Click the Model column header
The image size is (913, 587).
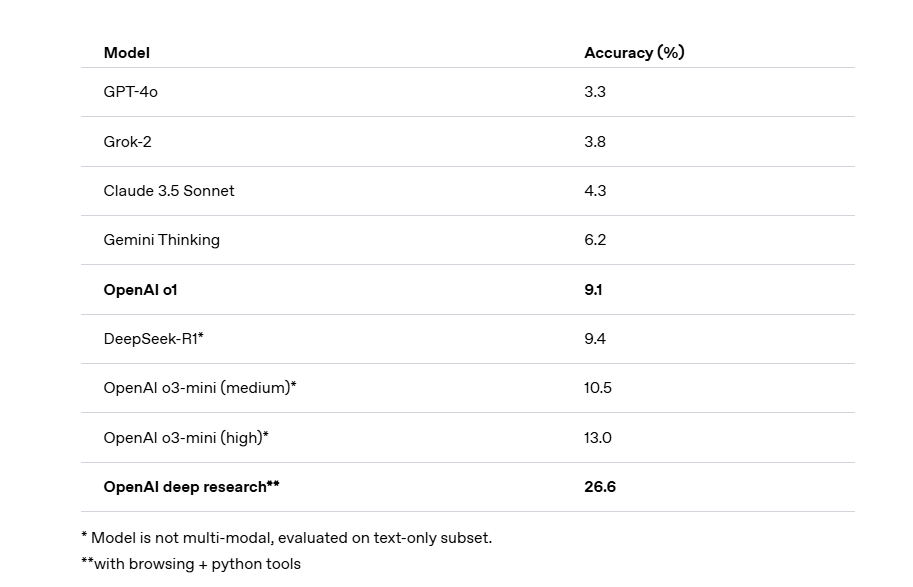coord(127,52)
